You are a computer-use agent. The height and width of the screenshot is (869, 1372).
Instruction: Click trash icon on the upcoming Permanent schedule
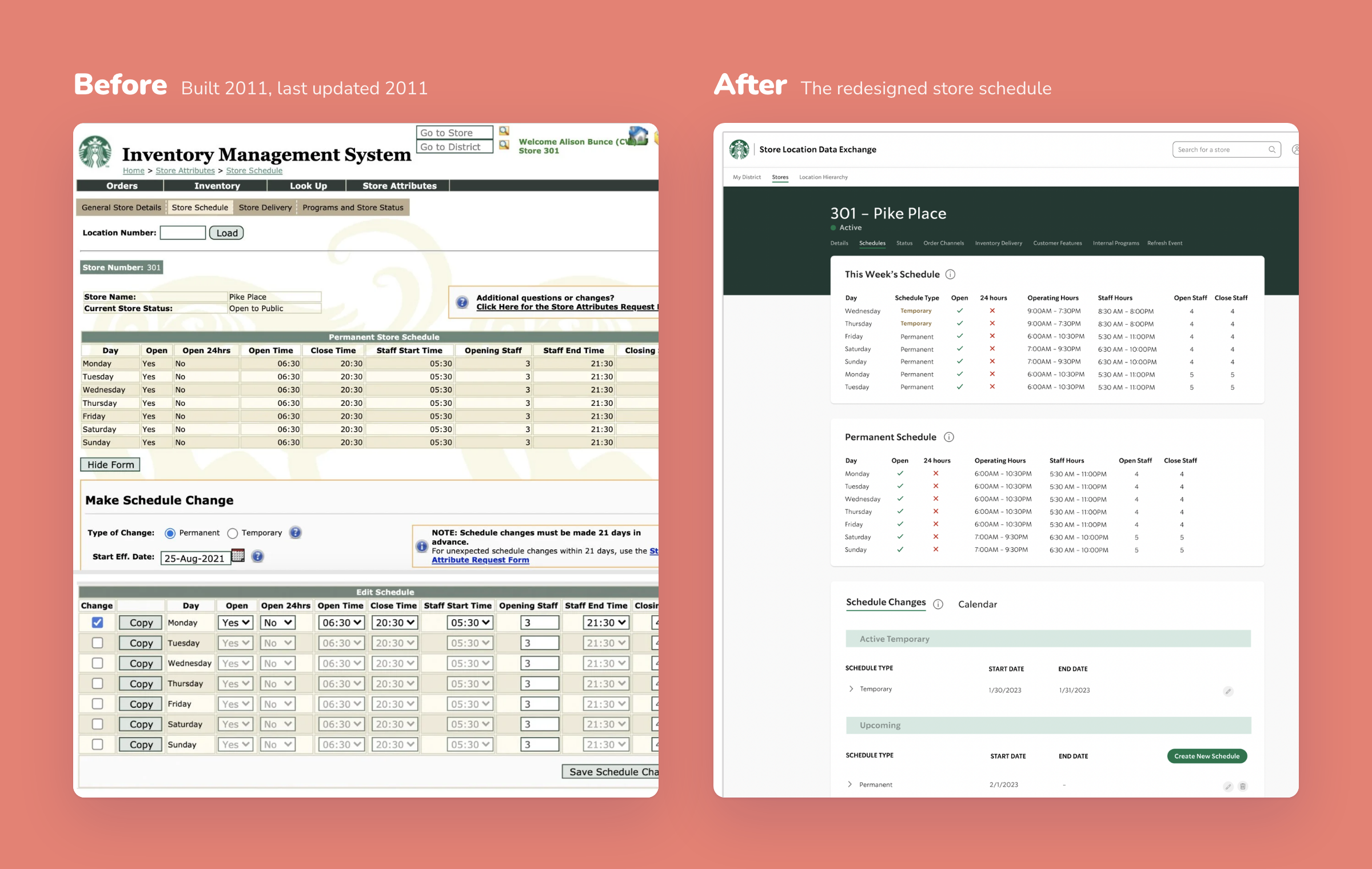[1243, 787]
